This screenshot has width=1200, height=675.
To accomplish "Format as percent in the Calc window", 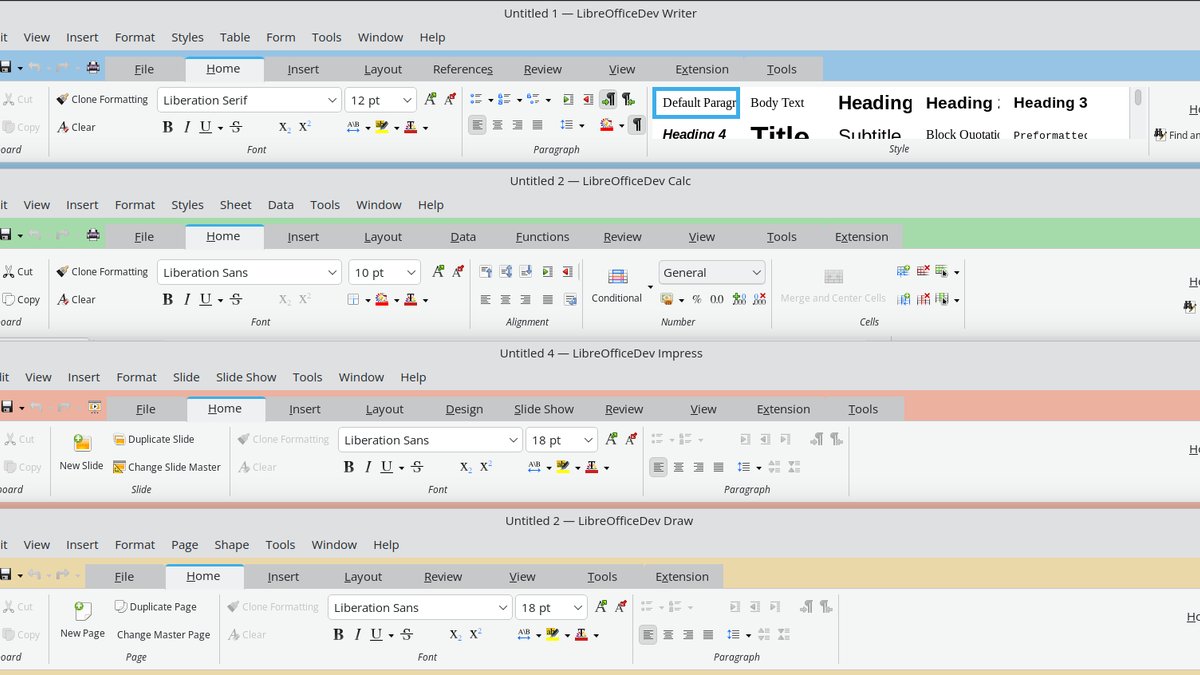I will click(x=697, y=299).
